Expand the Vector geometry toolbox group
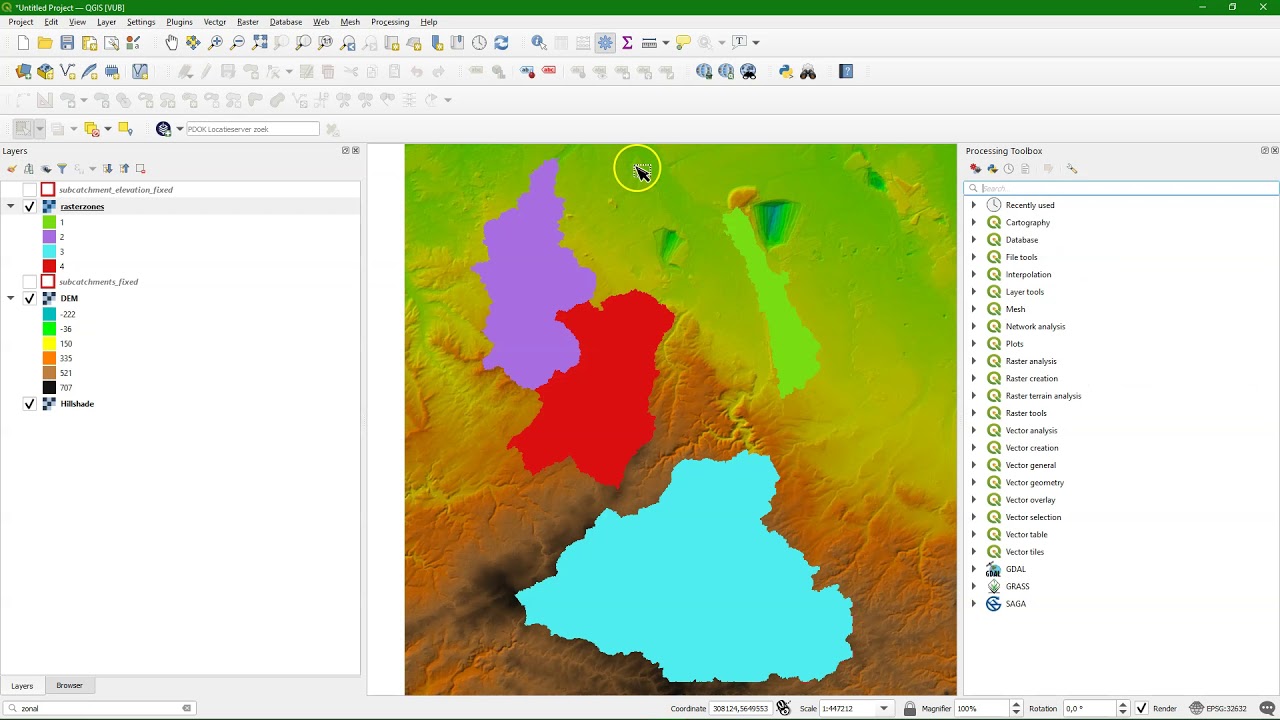This screenshot has width=1280, height=720. tap(974, 482)
